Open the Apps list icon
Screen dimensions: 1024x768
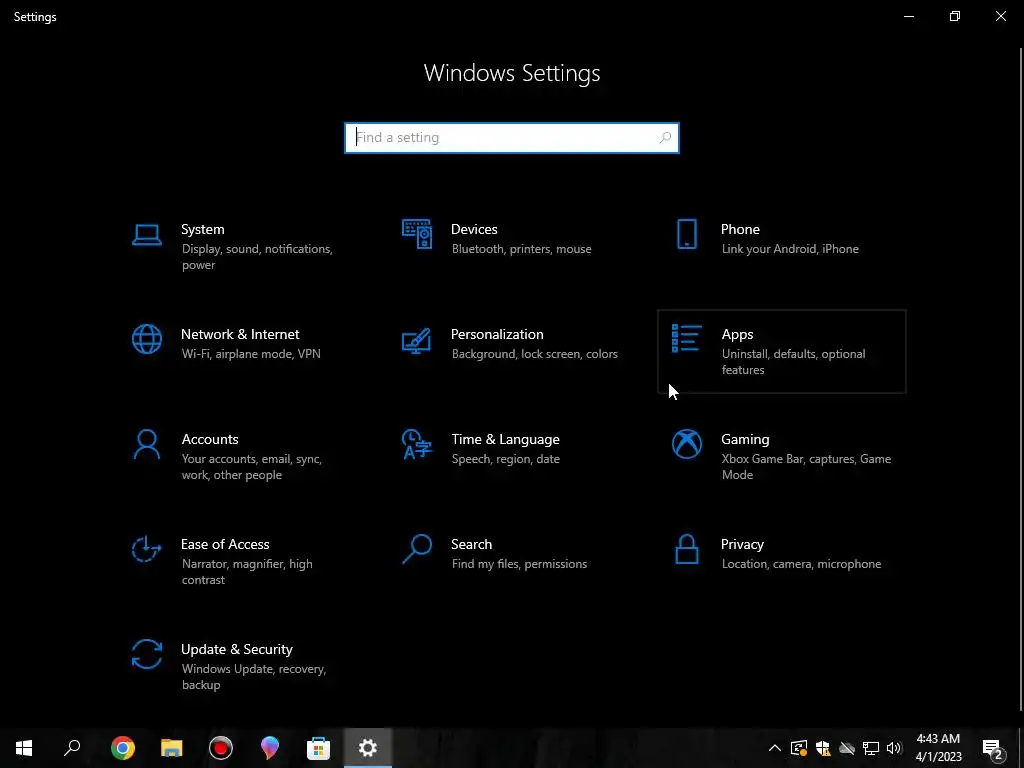tap(686, 338)
